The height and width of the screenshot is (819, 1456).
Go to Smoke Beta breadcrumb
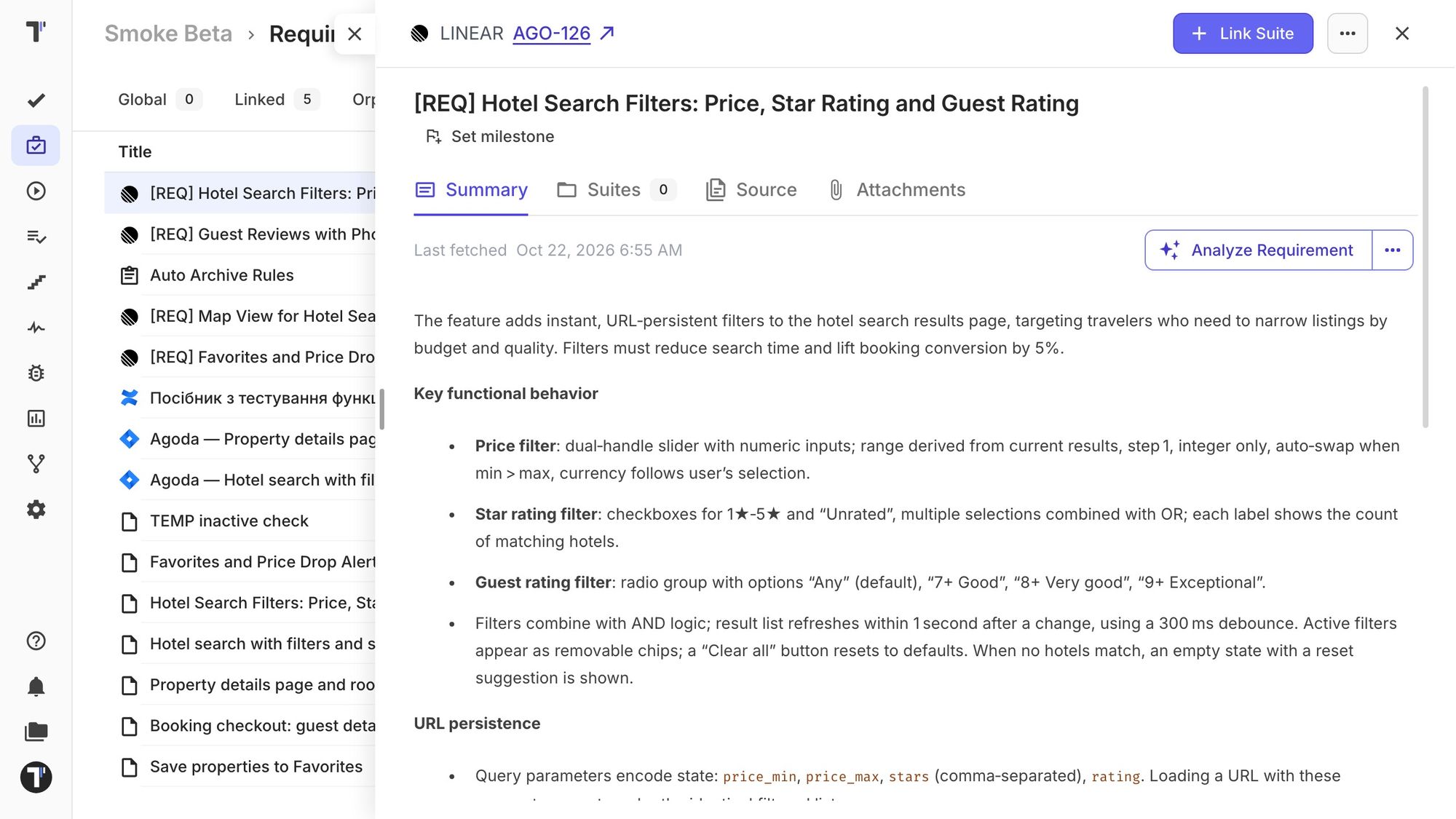coord(168,33)
